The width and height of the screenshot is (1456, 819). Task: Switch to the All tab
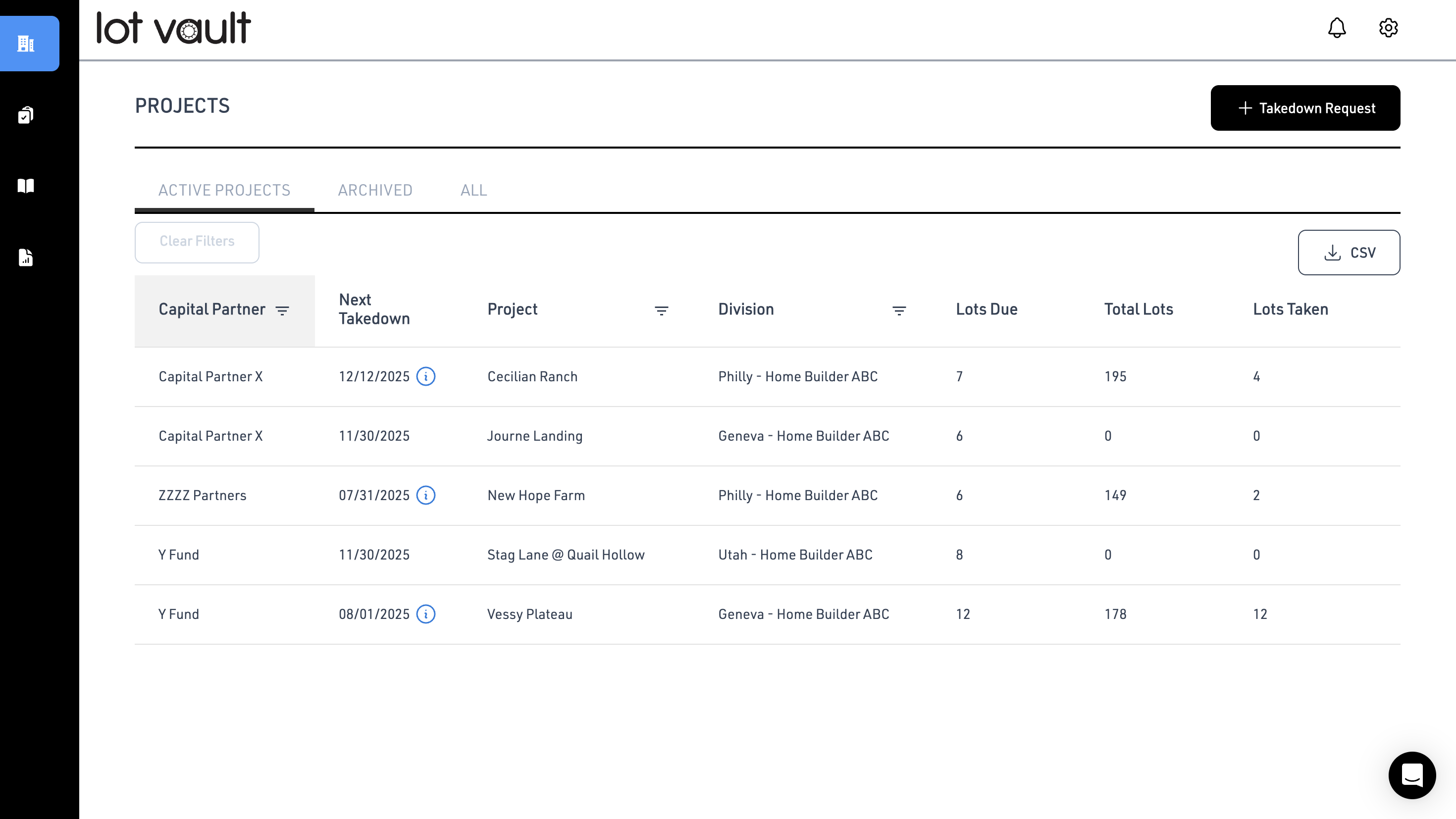pos(473,191)
